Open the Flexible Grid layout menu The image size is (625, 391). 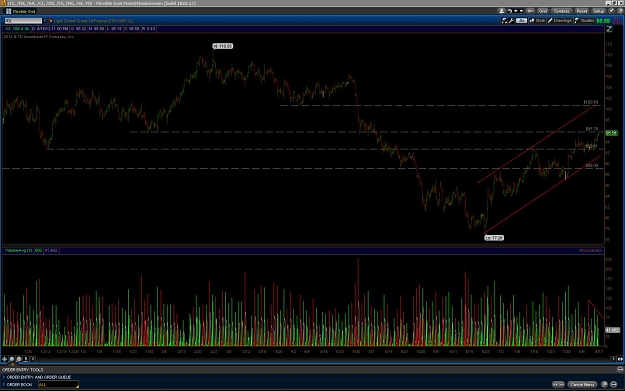pos(20,11)
